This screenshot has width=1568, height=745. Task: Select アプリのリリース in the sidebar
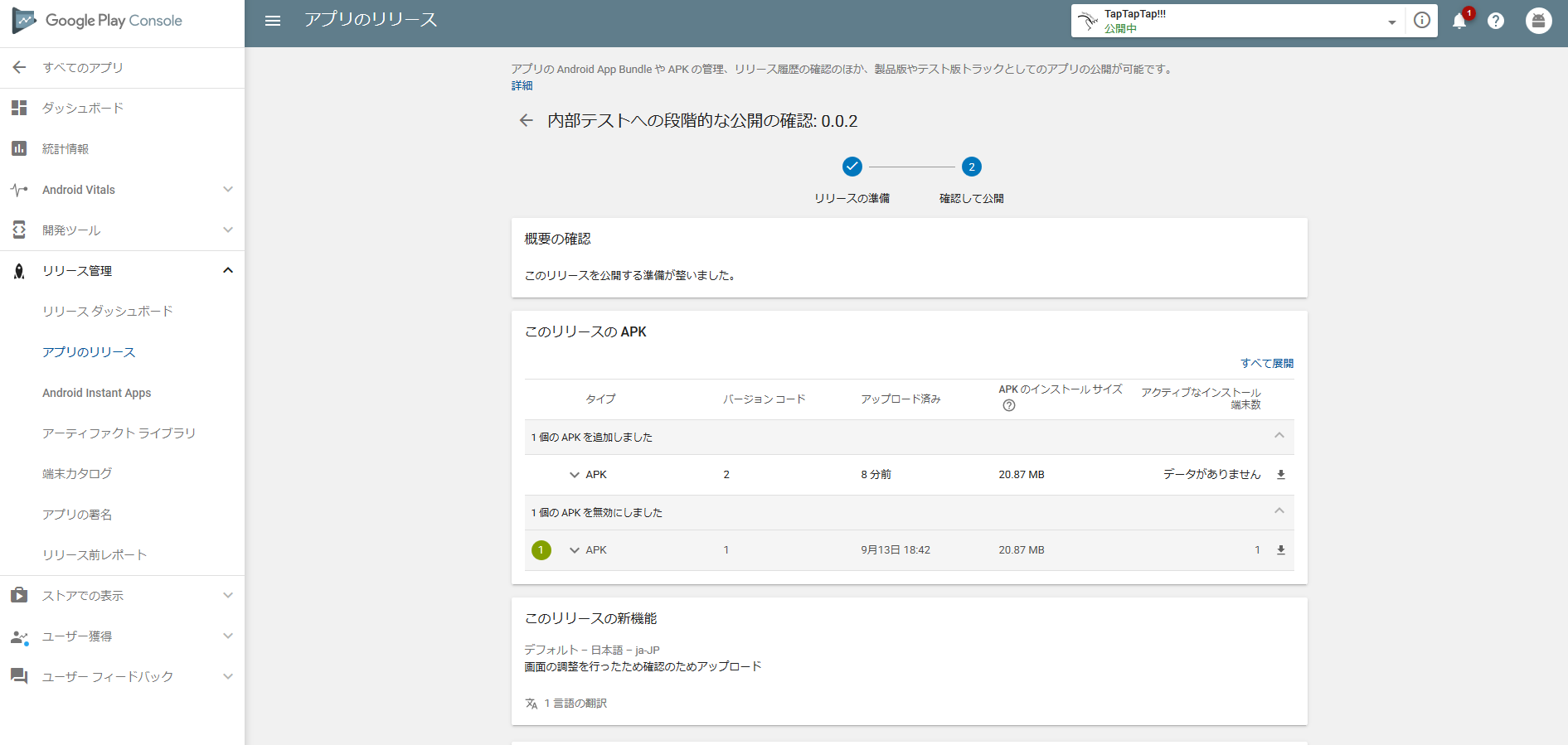click(89, 352)
